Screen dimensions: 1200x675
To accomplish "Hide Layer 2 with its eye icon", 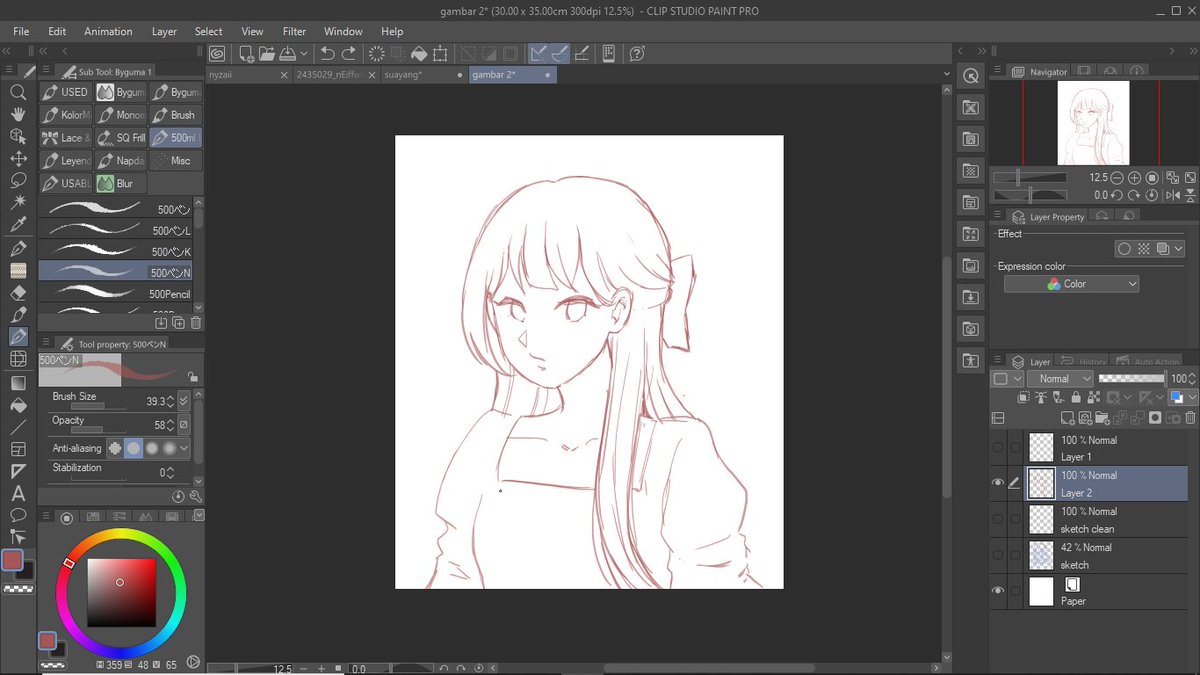I will (998, 483).
